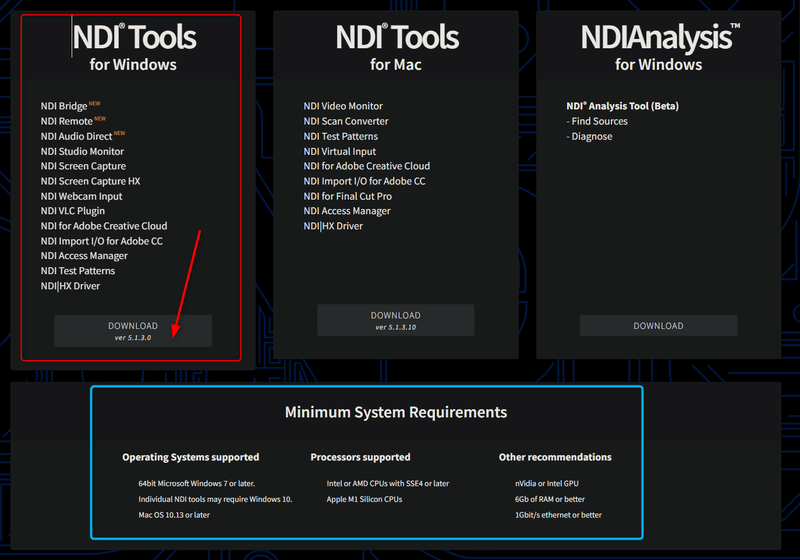This screenshot has width=800, height=560.
Task: Click Other recommendations heading
Action: coord(555,457)
